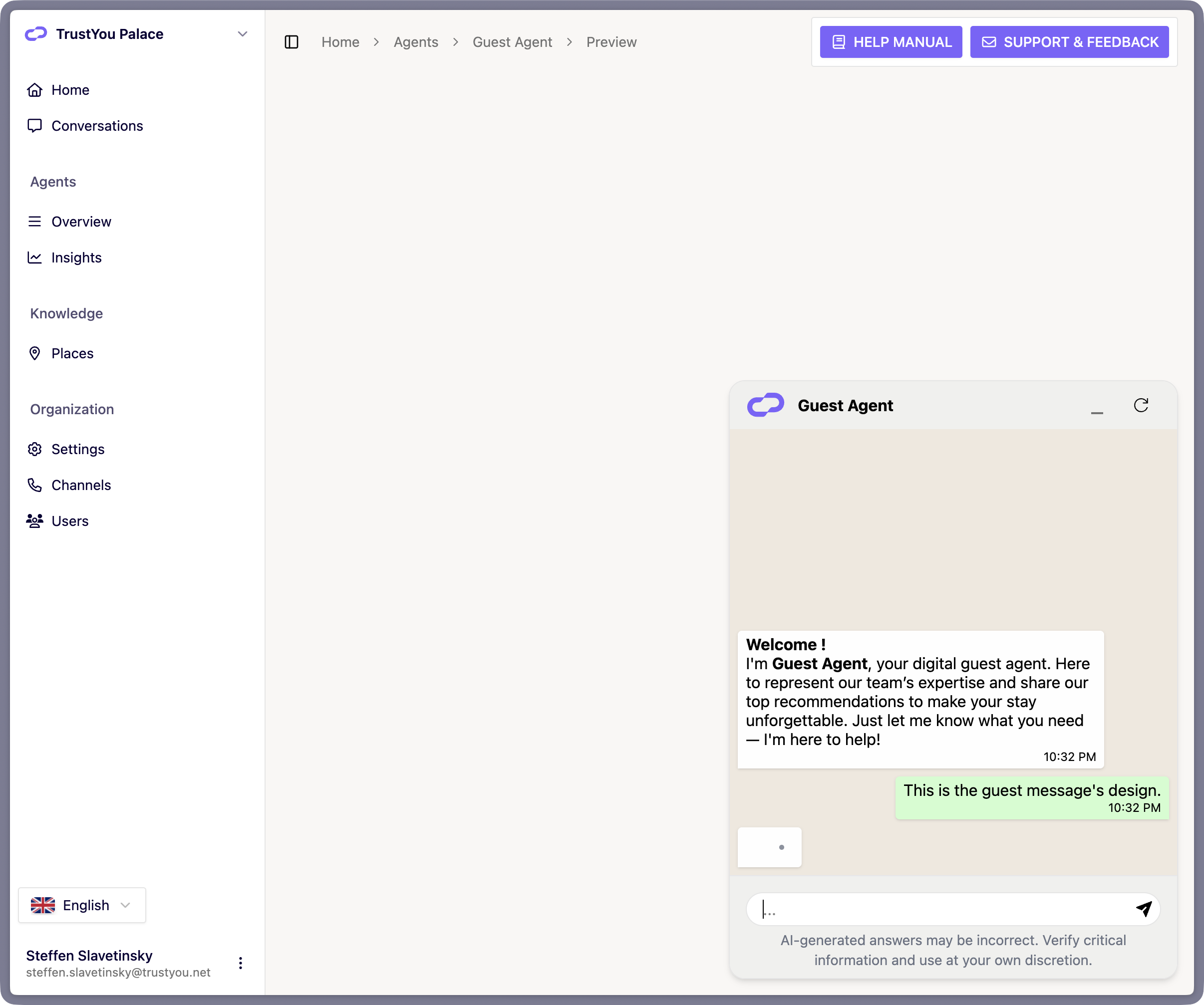Viewport: 1204px width, 1005px height.
Task: Open Conversations in the sidebar
Action: 97,126
